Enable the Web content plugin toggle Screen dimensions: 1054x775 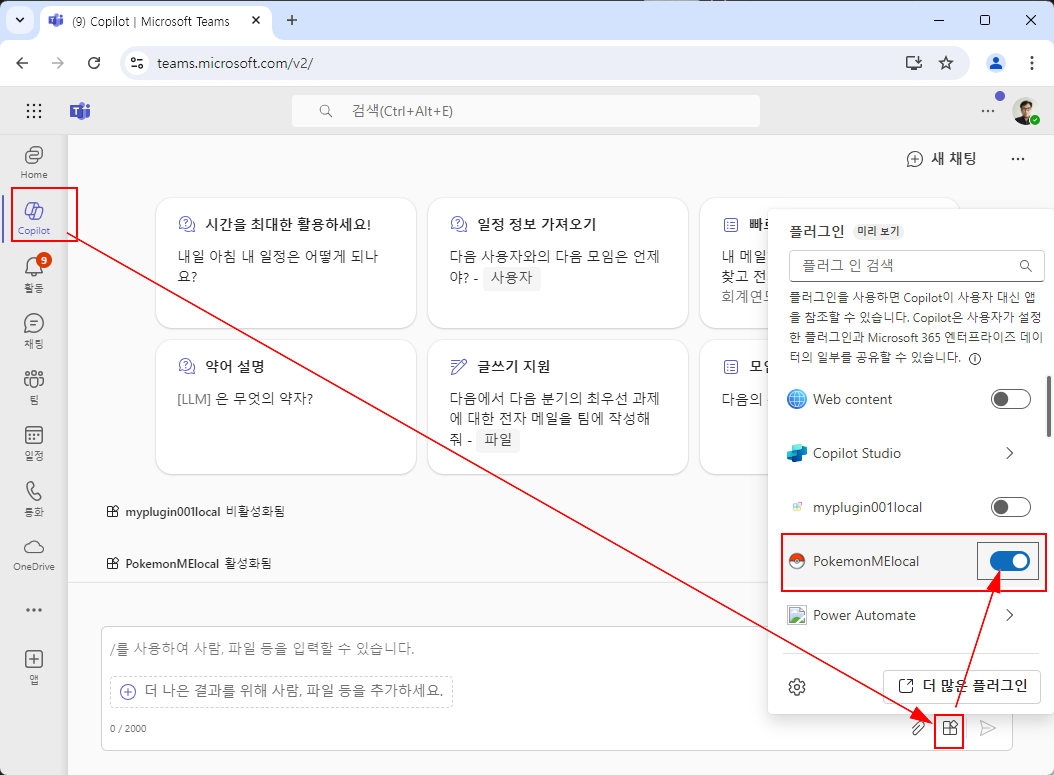[1010, 399]
